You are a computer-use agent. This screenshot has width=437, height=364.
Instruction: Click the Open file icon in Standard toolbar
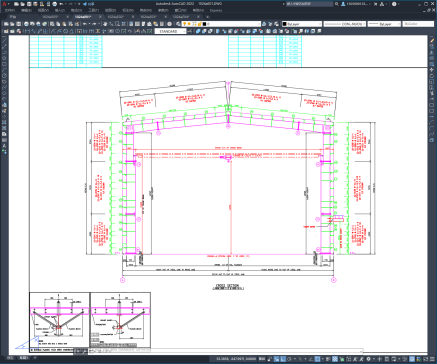[x=12, y=24]
